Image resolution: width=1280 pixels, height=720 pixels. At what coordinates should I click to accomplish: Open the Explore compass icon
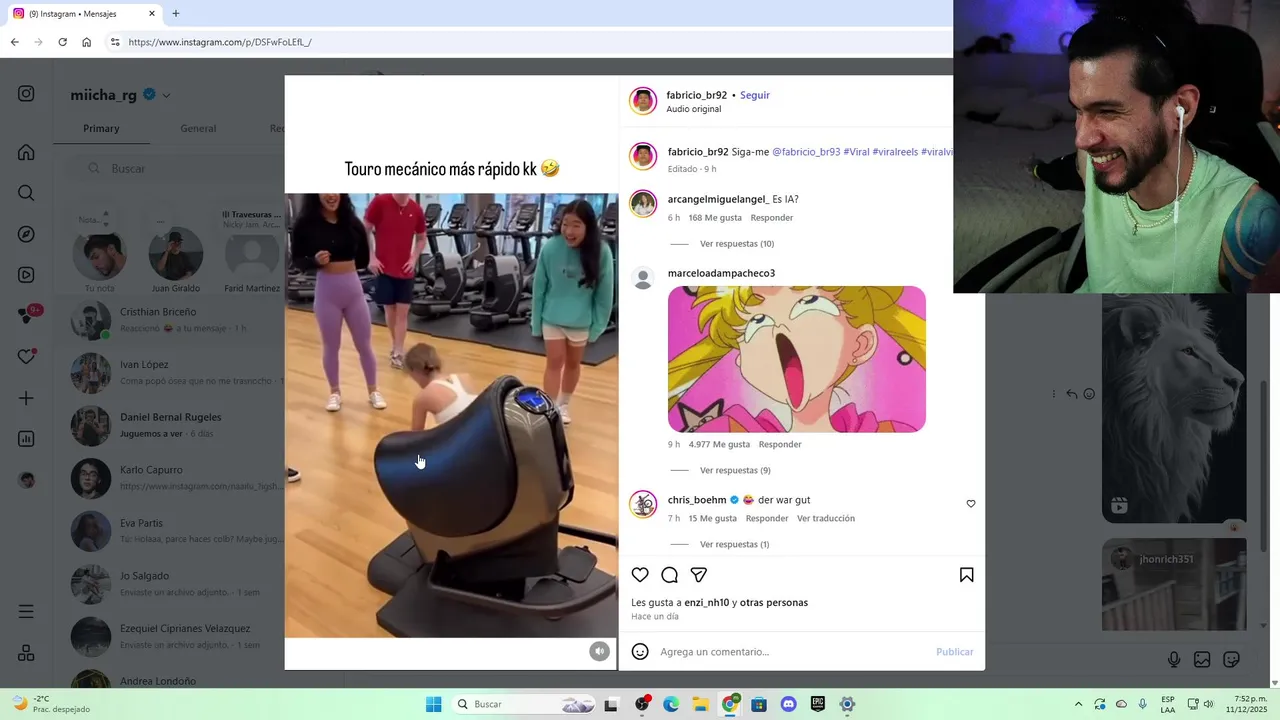click(x=26, y=234)
